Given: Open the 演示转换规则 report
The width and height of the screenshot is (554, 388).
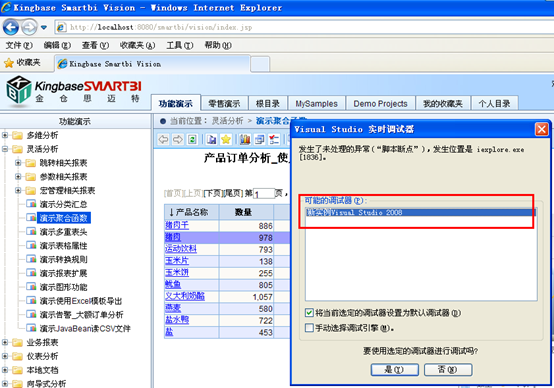Looking at the screenshot, I should pyautogui.click(x=63, y=259).
